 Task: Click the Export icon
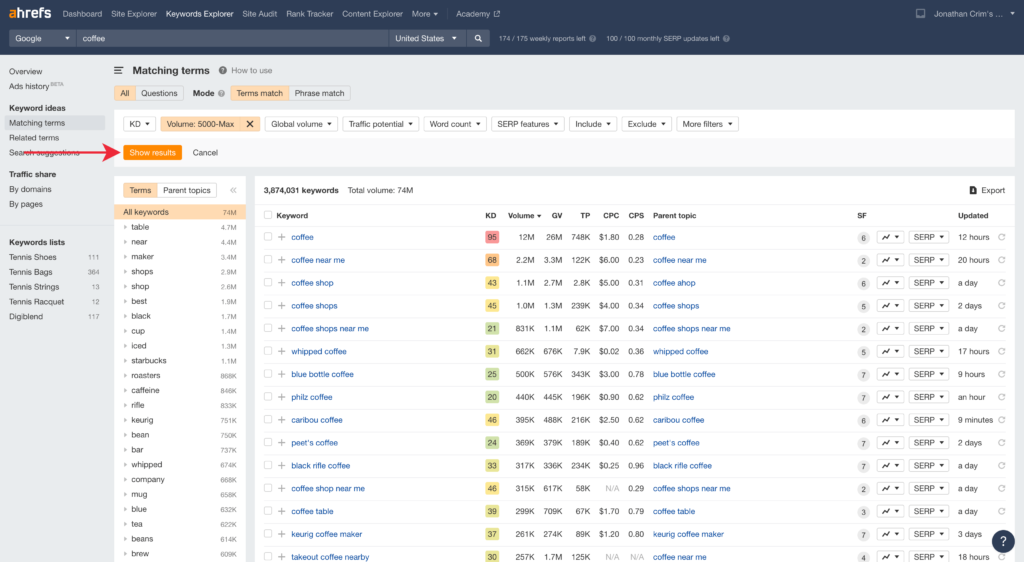pos(973,191)
